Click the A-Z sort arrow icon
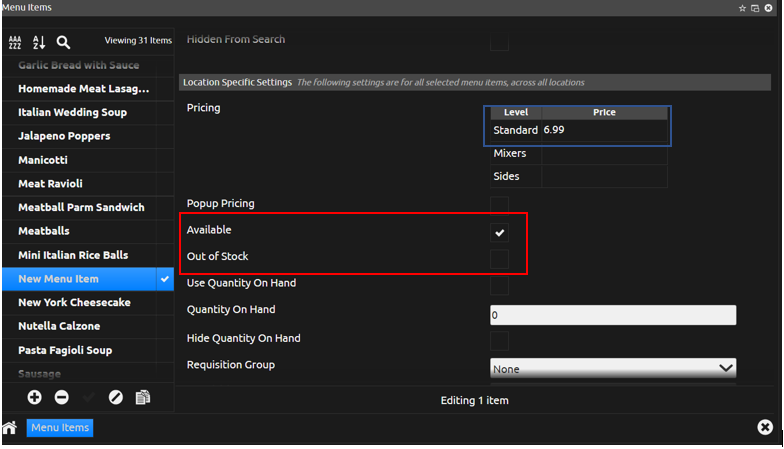This screenshot has width=784, height=449. click(39, 42)
